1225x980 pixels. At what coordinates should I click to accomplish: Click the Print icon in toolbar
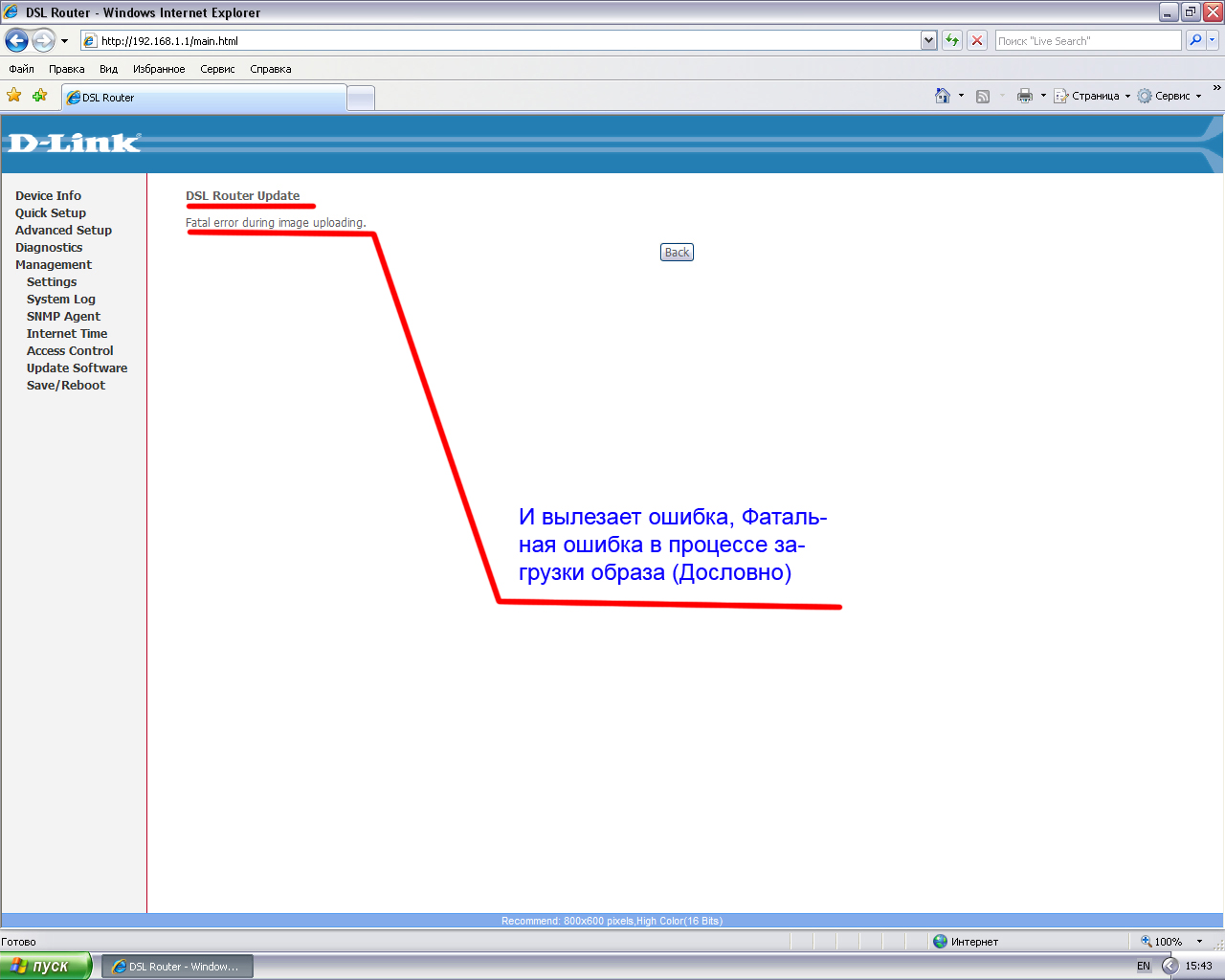1025,96
